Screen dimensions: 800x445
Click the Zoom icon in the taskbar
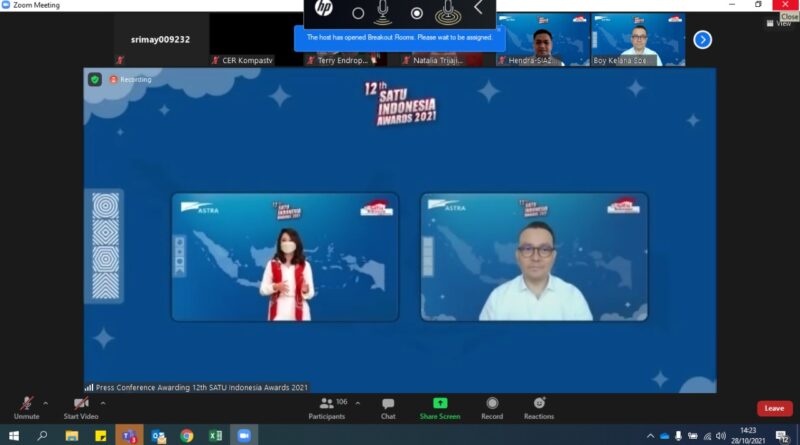[244, 435]
